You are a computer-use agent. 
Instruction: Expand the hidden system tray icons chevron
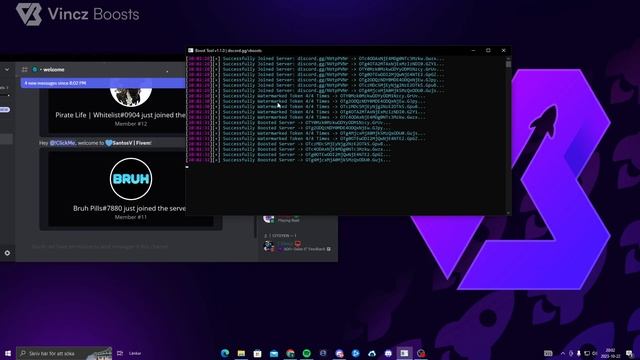[562, 353]
